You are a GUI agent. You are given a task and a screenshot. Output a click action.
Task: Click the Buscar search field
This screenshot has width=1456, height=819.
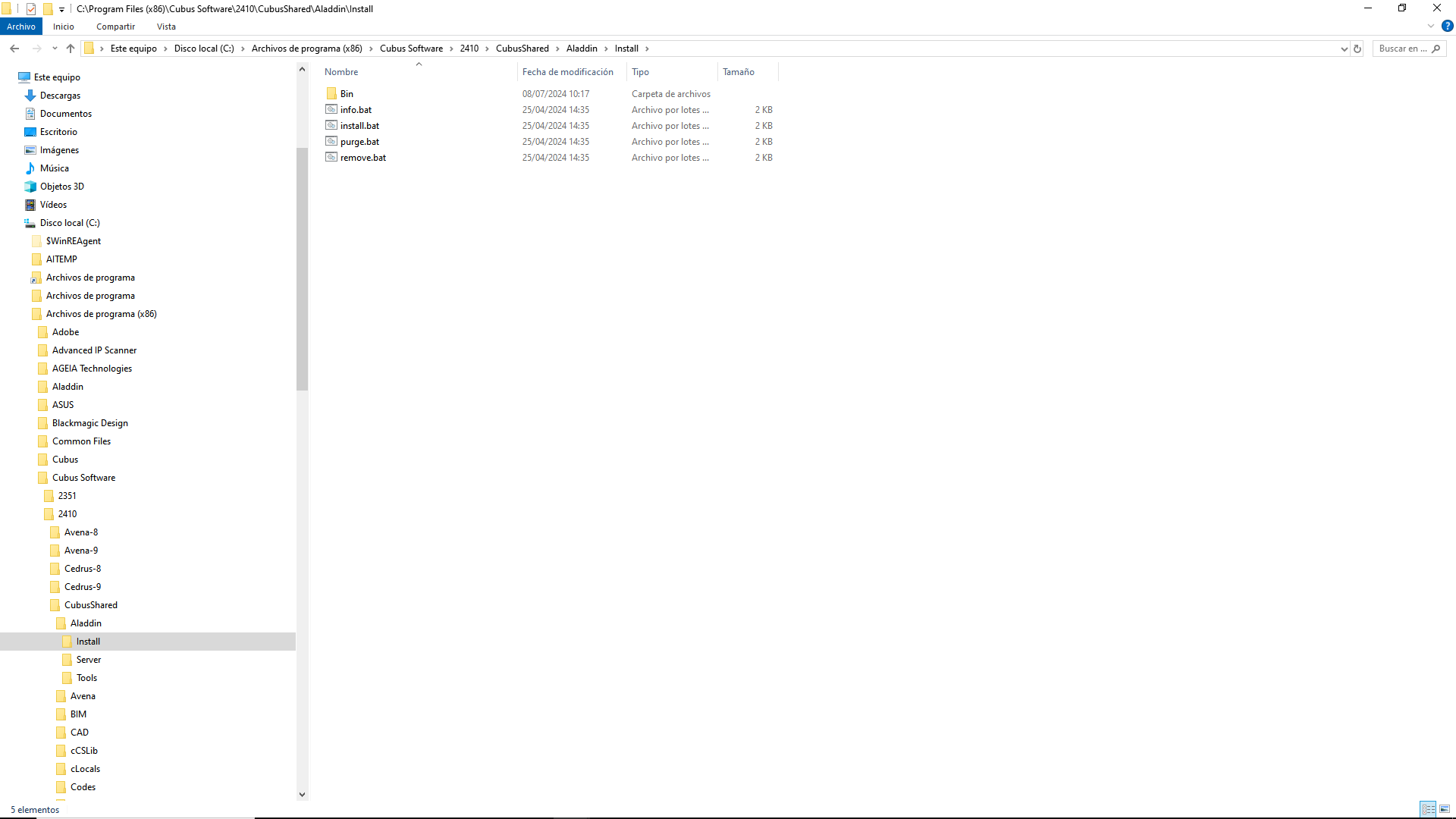[1401, 49]
